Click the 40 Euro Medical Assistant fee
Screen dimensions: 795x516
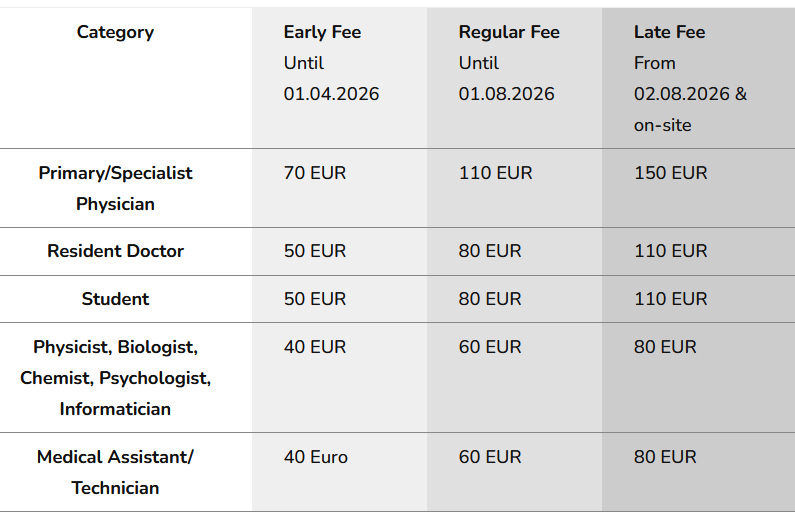[x=316, y=457]
